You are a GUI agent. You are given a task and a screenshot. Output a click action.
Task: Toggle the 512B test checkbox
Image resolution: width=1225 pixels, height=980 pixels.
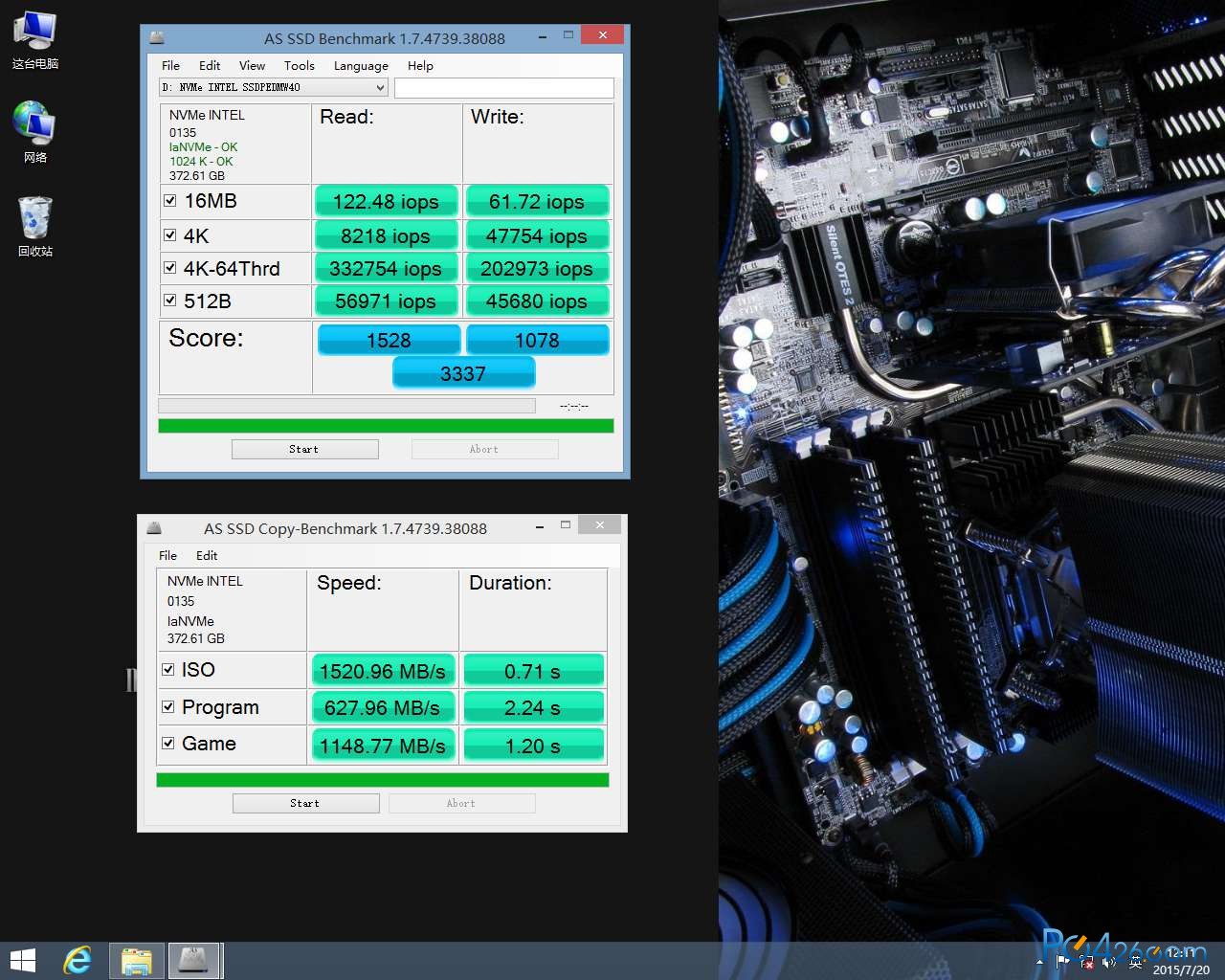point(169,301)
